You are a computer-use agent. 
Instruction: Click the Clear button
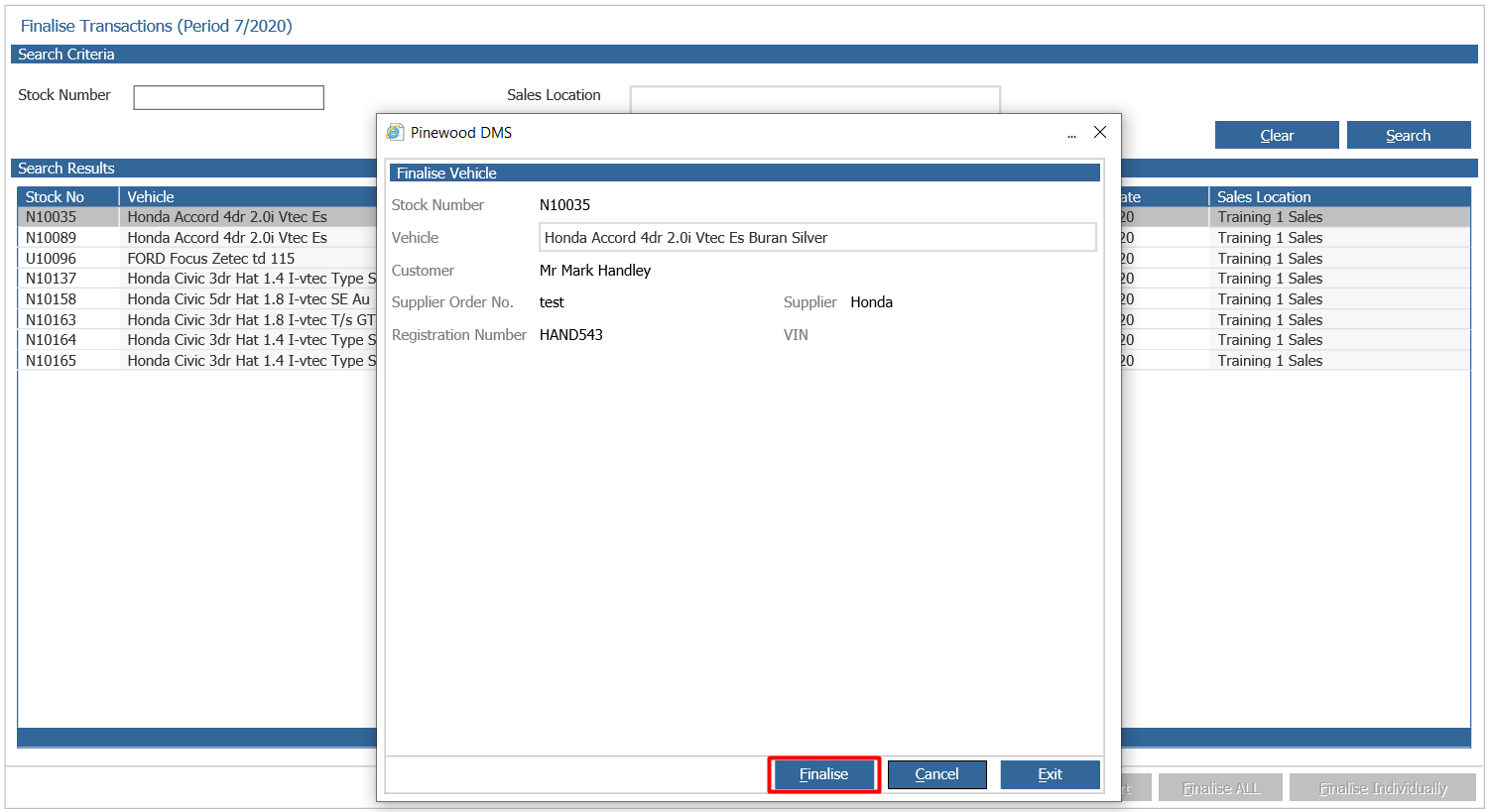1277,135
